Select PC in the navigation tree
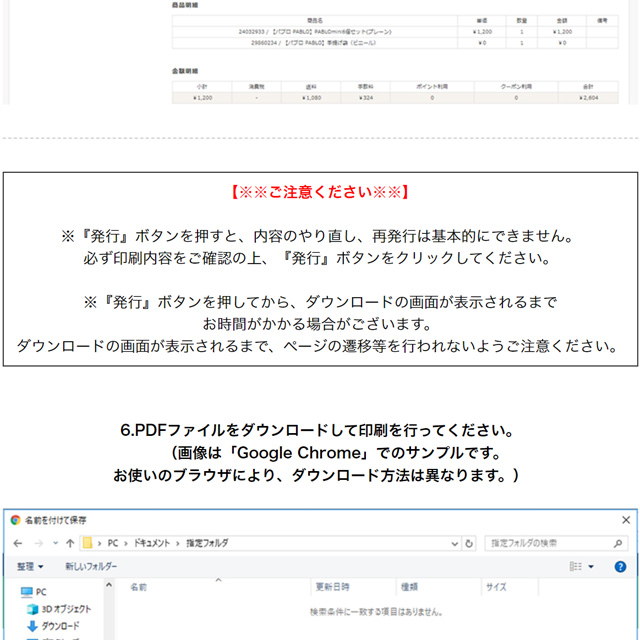This screenshot has width=640, height=640. point(40,591)
